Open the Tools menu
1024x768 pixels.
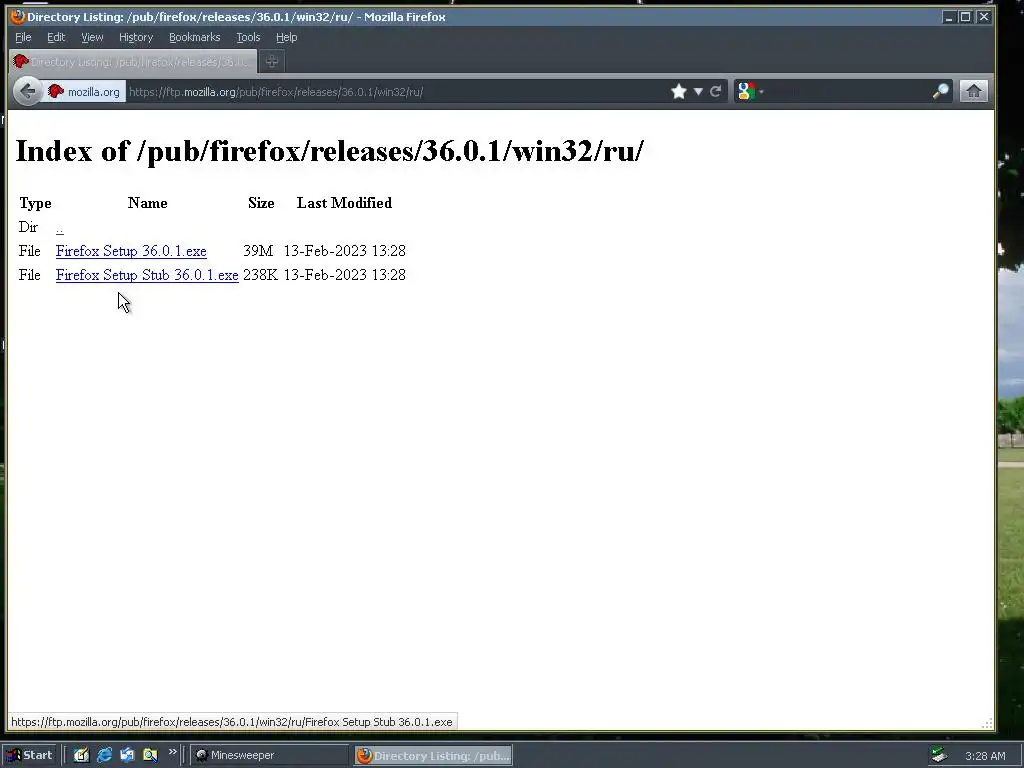click(x=248, y=37)
